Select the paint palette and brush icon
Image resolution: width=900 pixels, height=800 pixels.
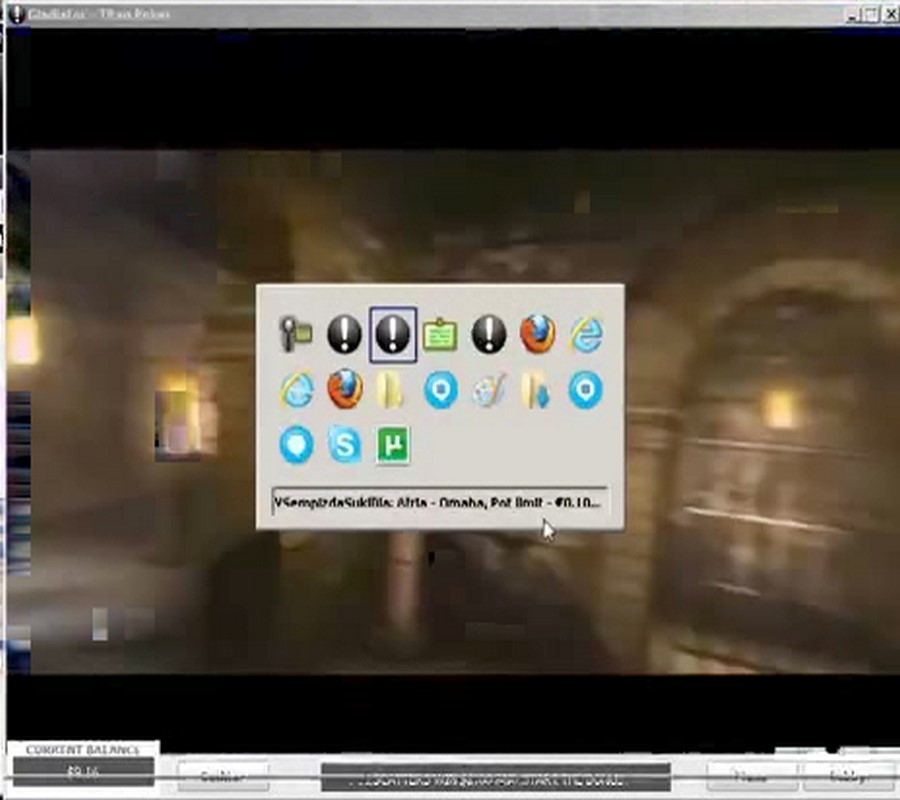coord(489,390)
